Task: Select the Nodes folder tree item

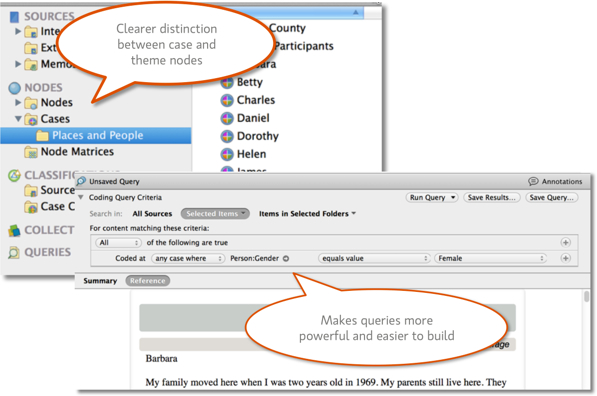Action: 57,103
